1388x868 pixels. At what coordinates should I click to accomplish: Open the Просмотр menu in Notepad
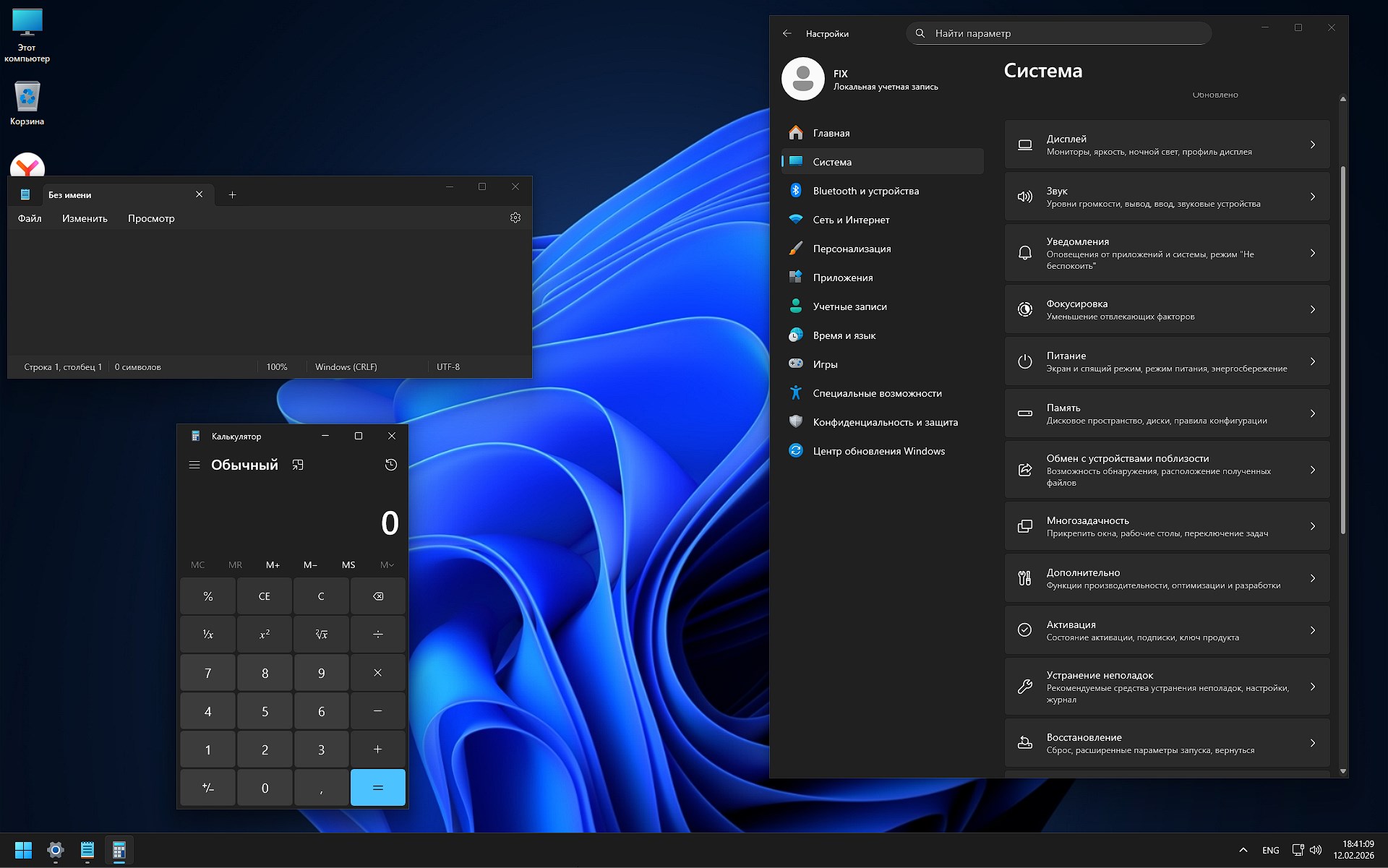[151, 218]
